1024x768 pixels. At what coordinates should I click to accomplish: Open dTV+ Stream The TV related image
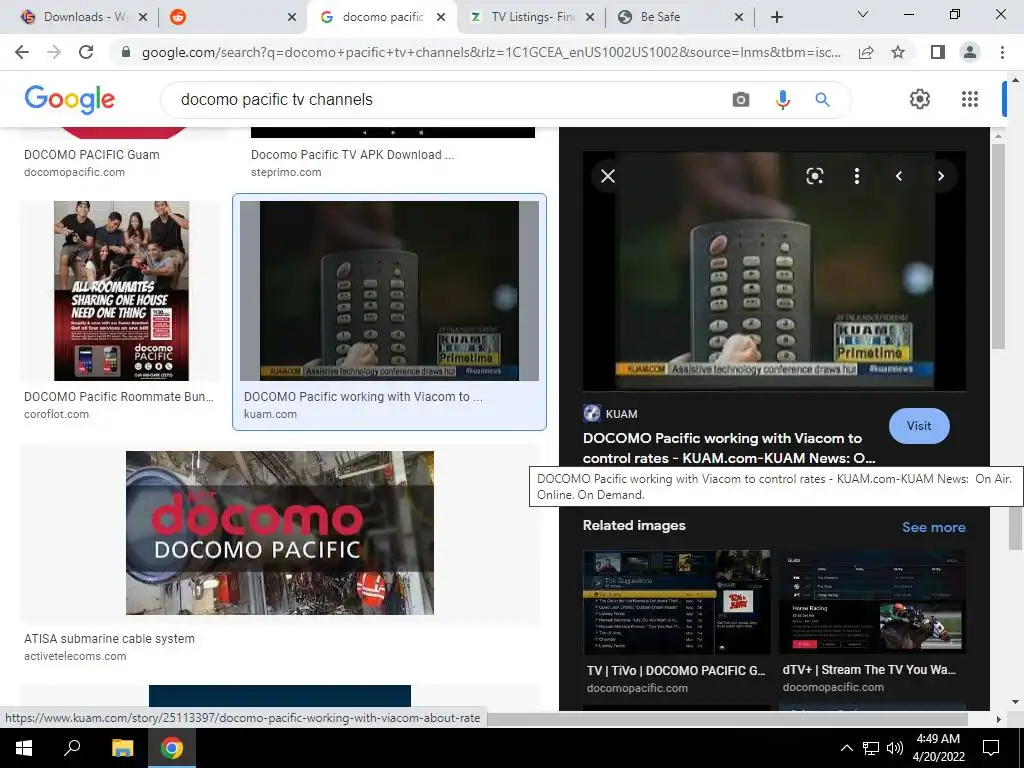click(x=872, y=601)
